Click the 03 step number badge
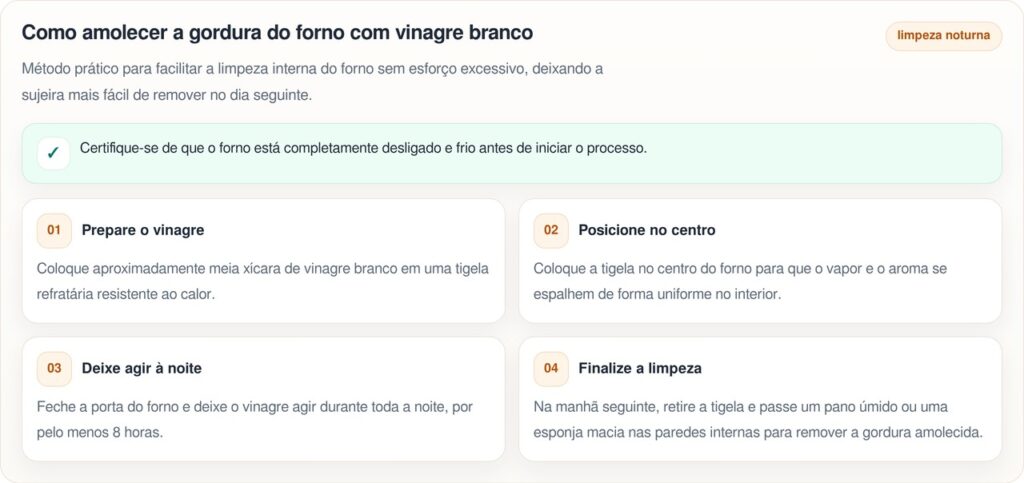This screenshot has width=1024, height=483. [x=54, y=368]
